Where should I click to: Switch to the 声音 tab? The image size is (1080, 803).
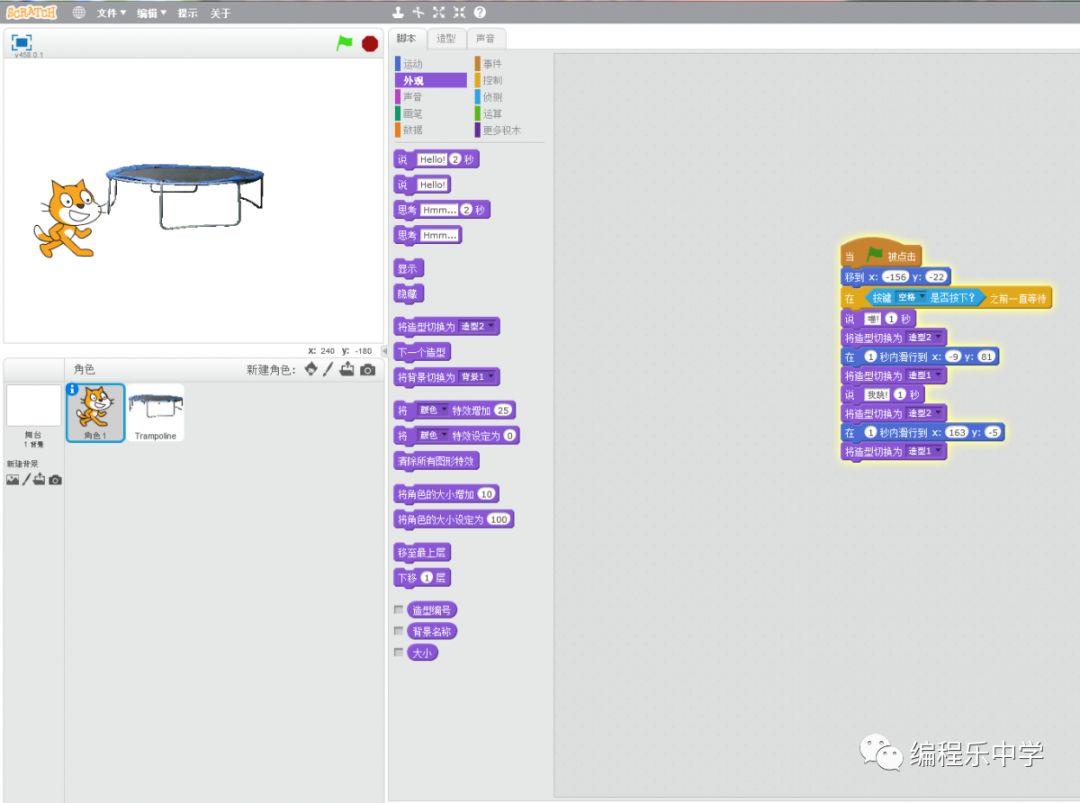[x=486, y=39]
